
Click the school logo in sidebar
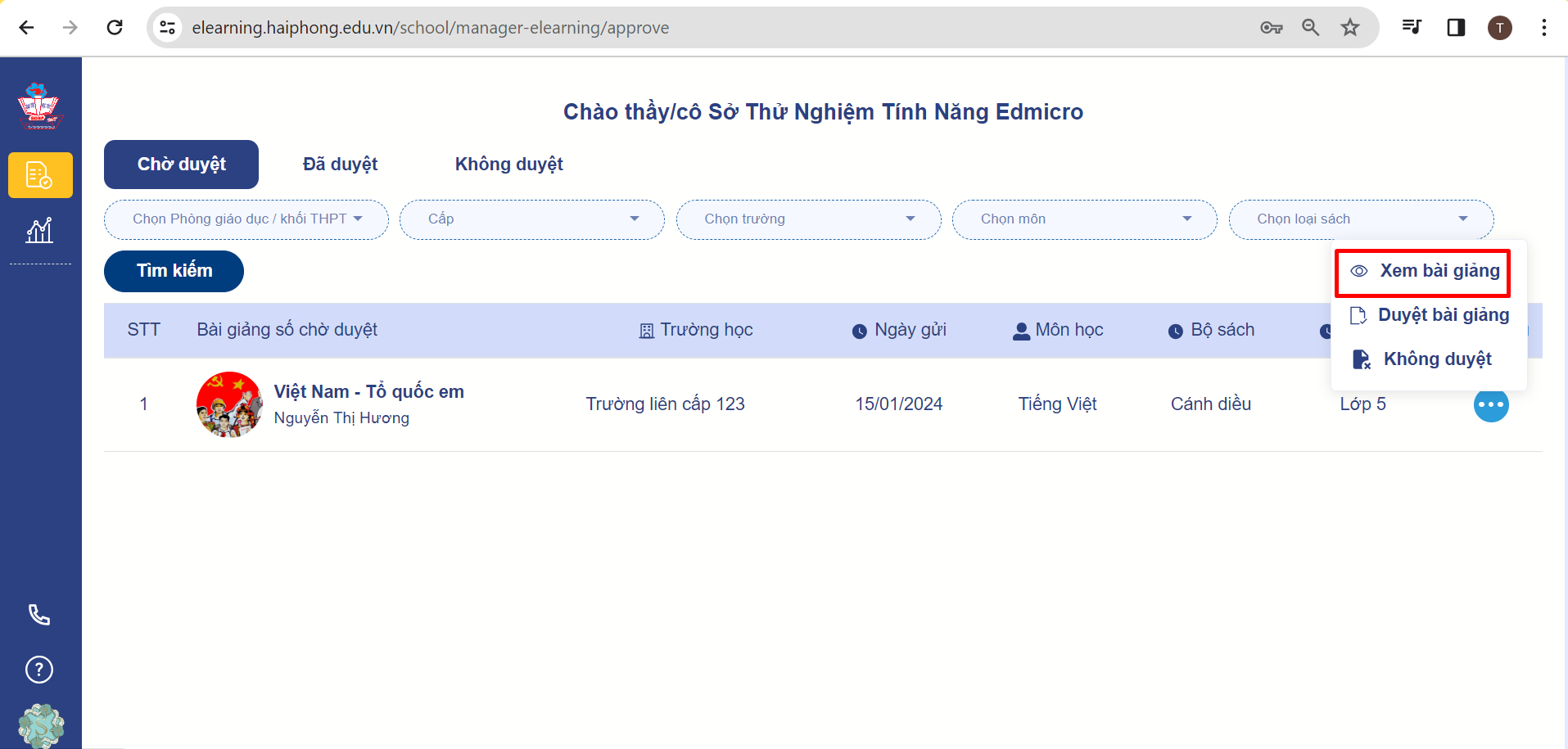pos(39,106)
